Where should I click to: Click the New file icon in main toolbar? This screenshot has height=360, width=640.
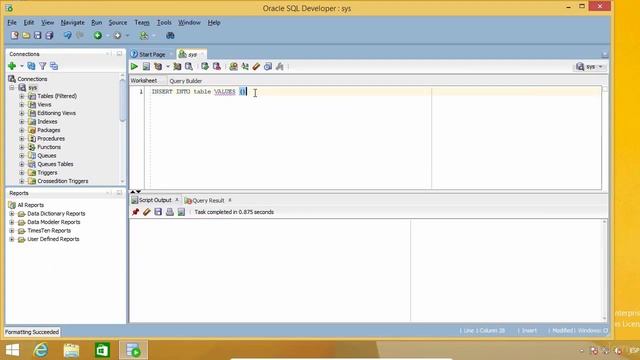coord(15,36)
